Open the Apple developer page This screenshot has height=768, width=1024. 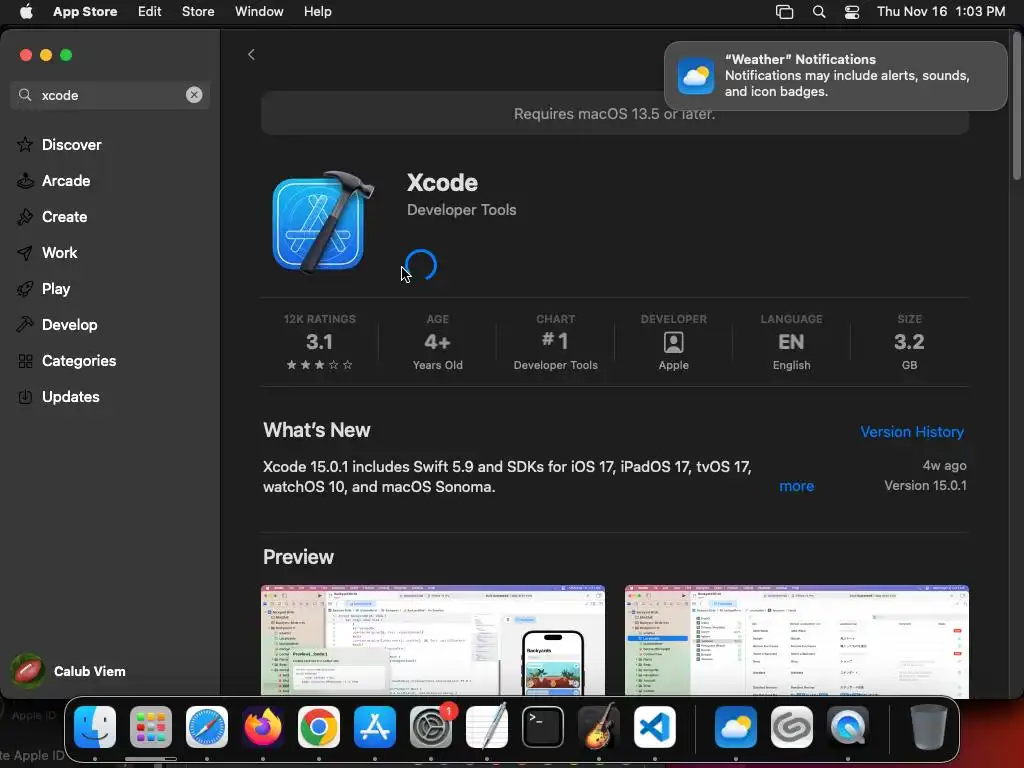click(673, 342)
